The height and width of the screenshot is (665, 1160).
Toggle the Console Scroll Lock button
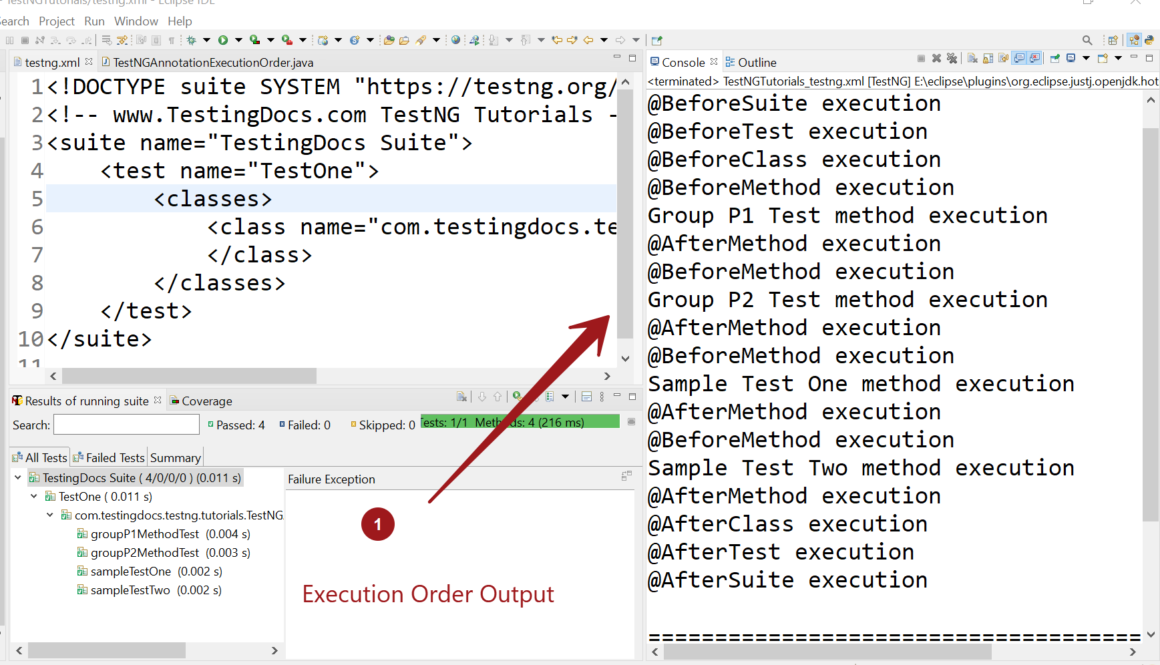pyautogui.click(x=987, y=60)
